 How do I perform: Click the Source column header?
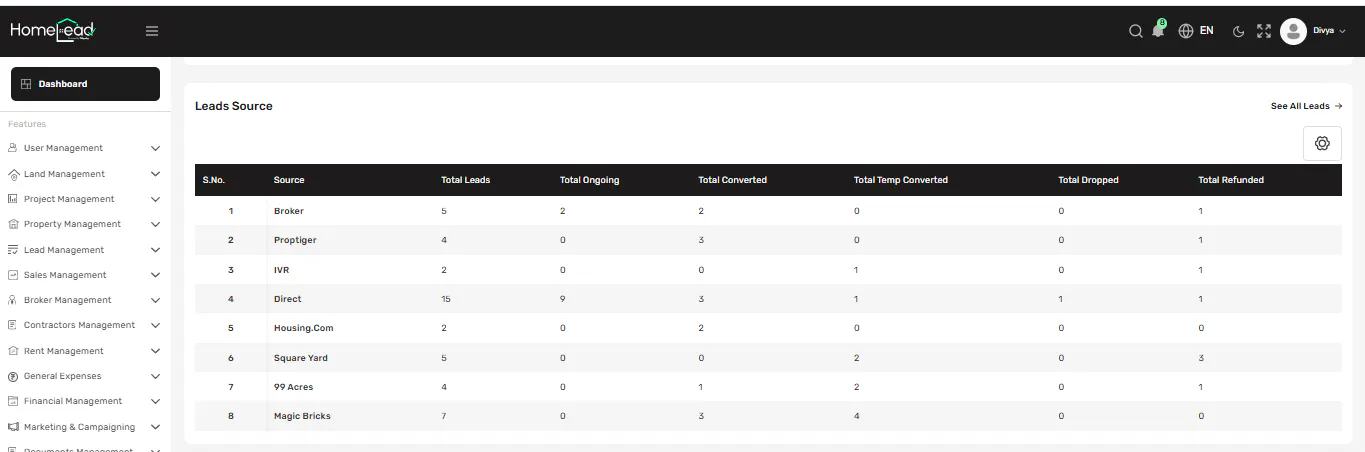pyautogui.click(x=289, y=180)
